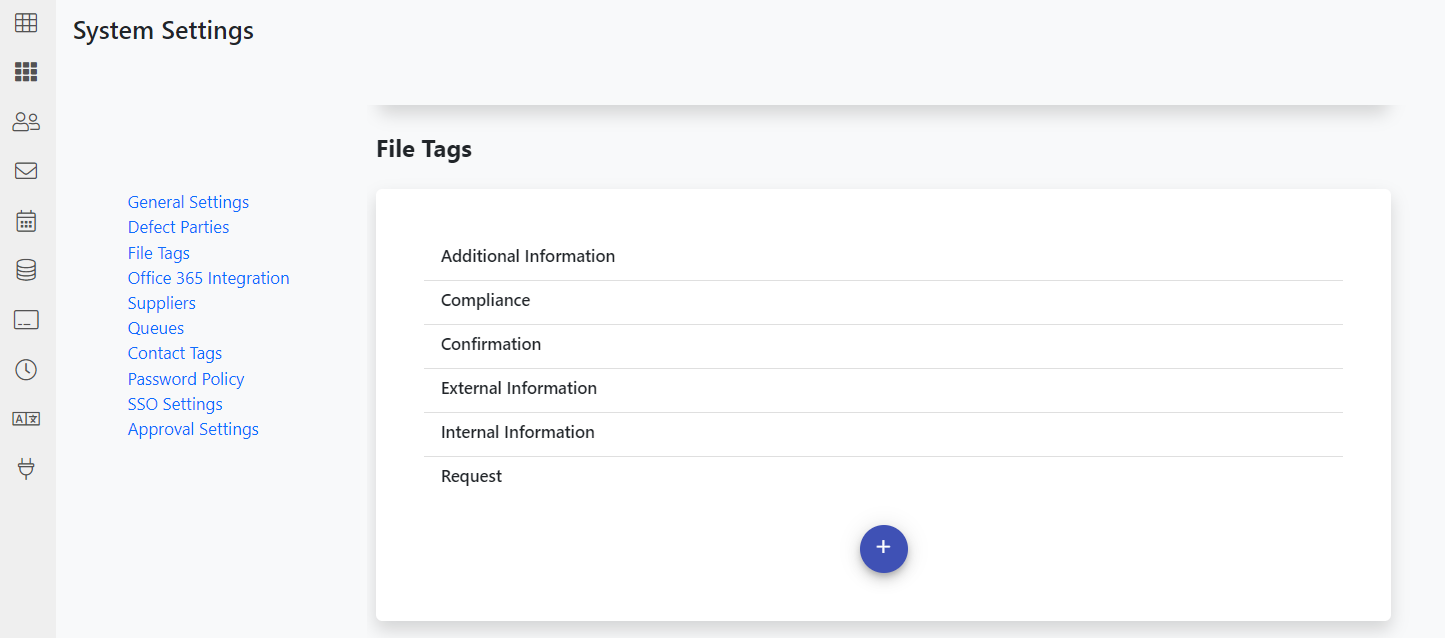Screen dimensions: 1445x638
Task: Open the calendar icon in sidebar
Action: pos(26,221)
